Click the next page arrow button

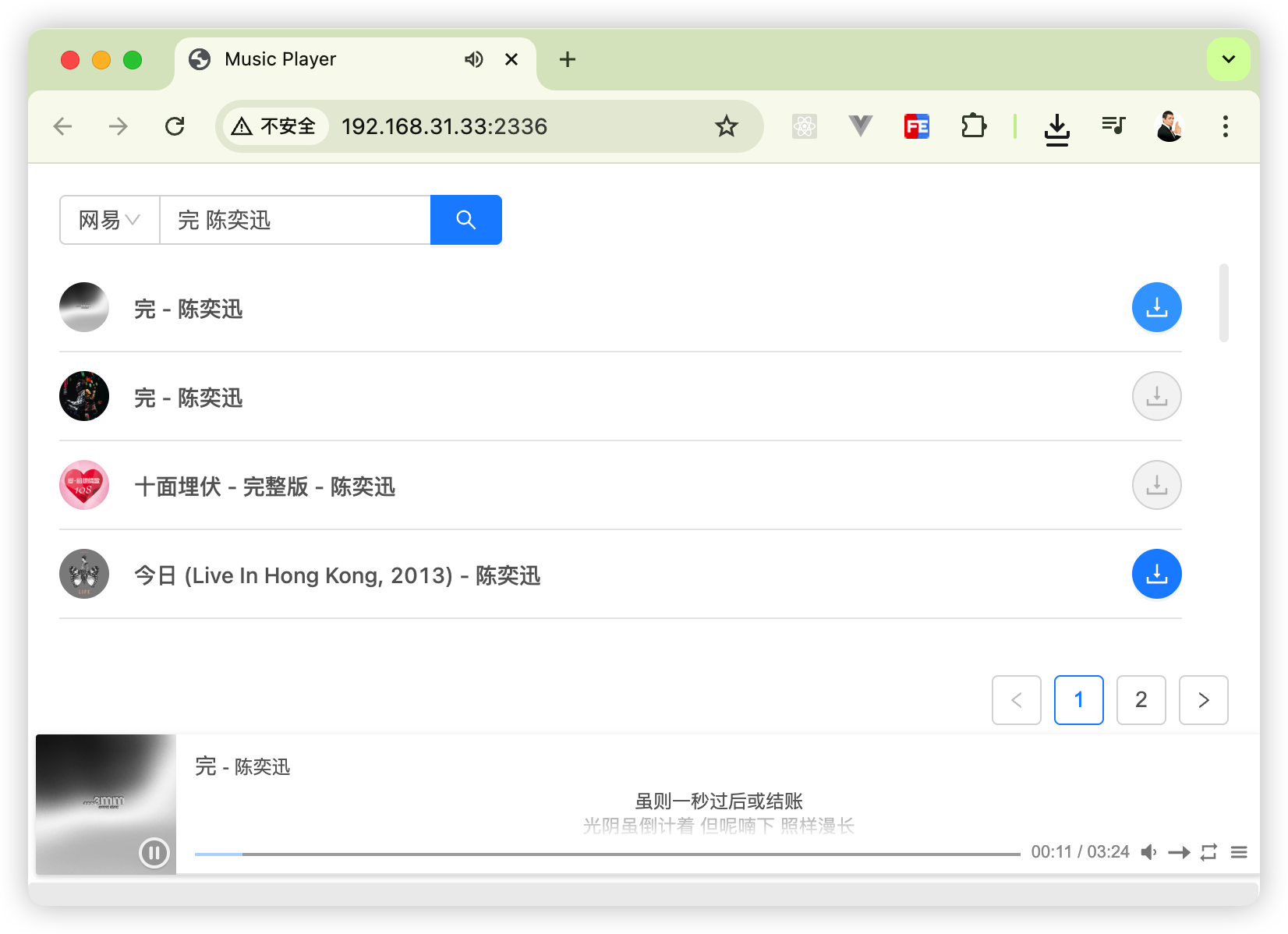coord(1203,700)
